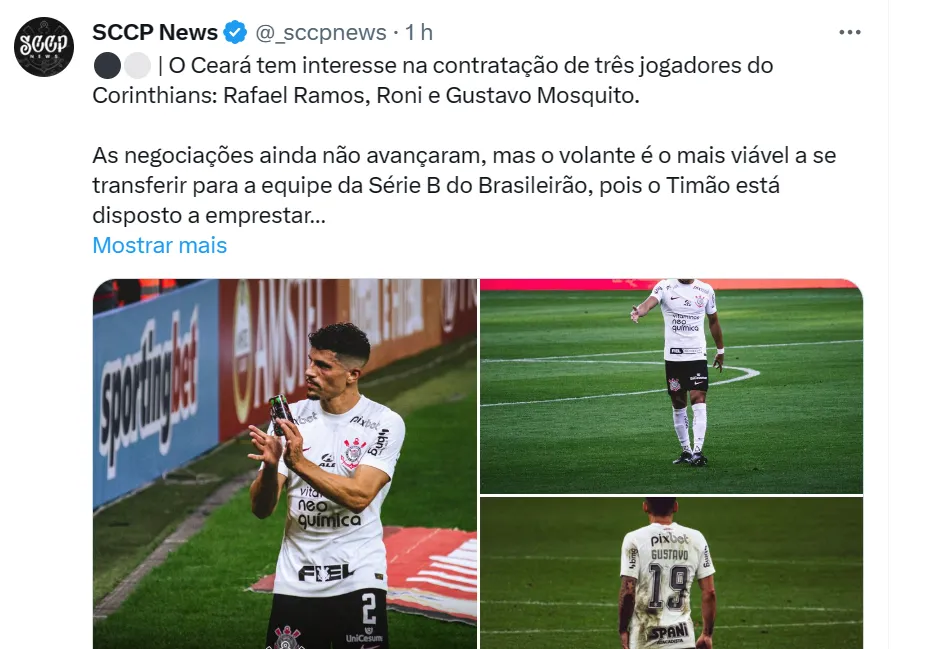Open the SCCP News display name
Viewport: 926px width, 649px height.
pyautogui.click(x=155, y=32)
